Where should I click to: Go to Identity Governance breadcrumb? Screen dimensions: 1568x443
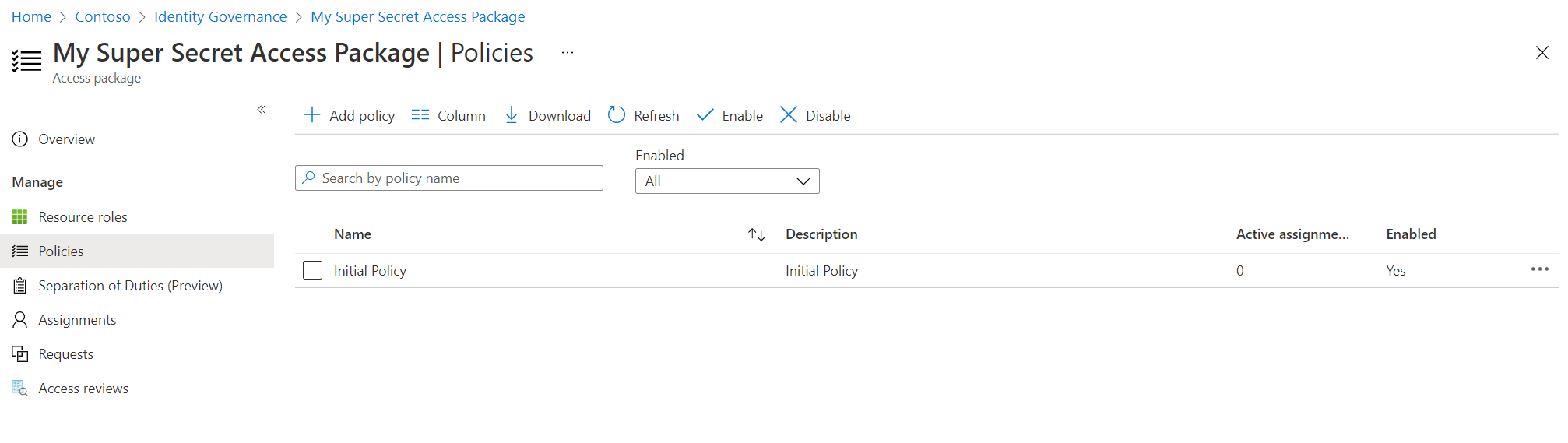220,16
